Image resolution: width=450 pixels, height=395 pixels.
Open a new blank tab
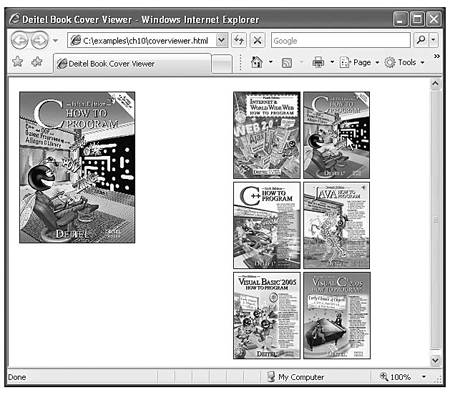coord(222,64)
